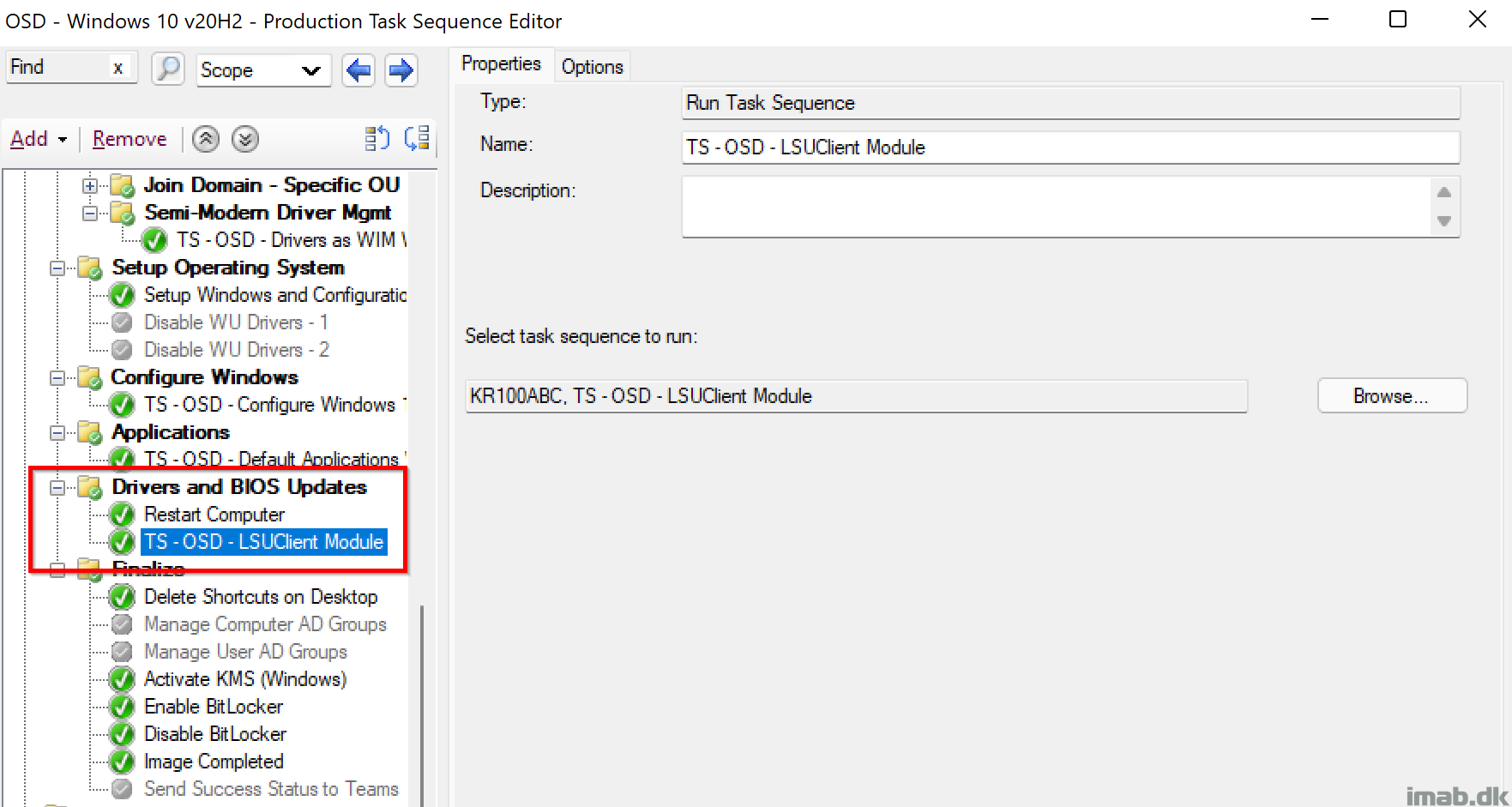This screenshot has width=1512, height=807.
Task: Select Semi-Modern Driver Mgmt folder
Action: point(268,213)
